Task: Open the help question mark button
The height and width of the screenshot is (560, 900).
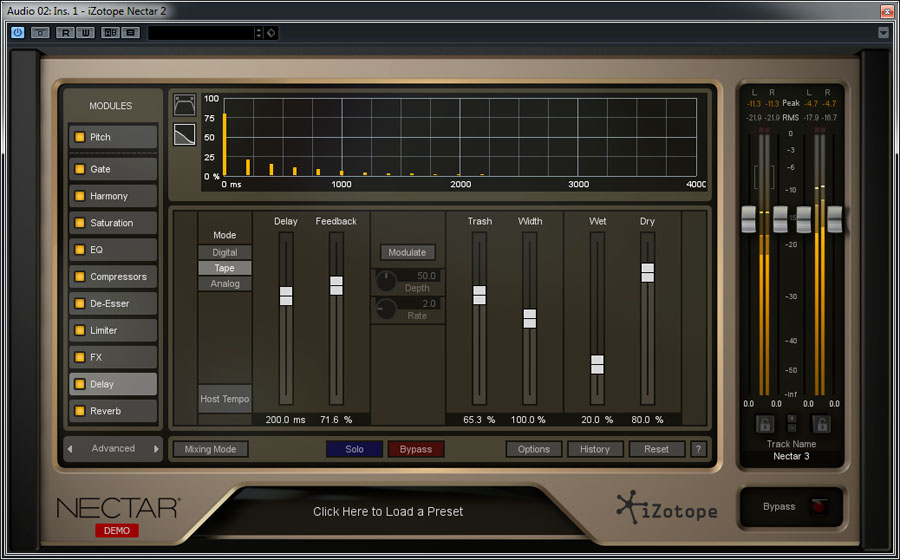Action: pos(698,449)
